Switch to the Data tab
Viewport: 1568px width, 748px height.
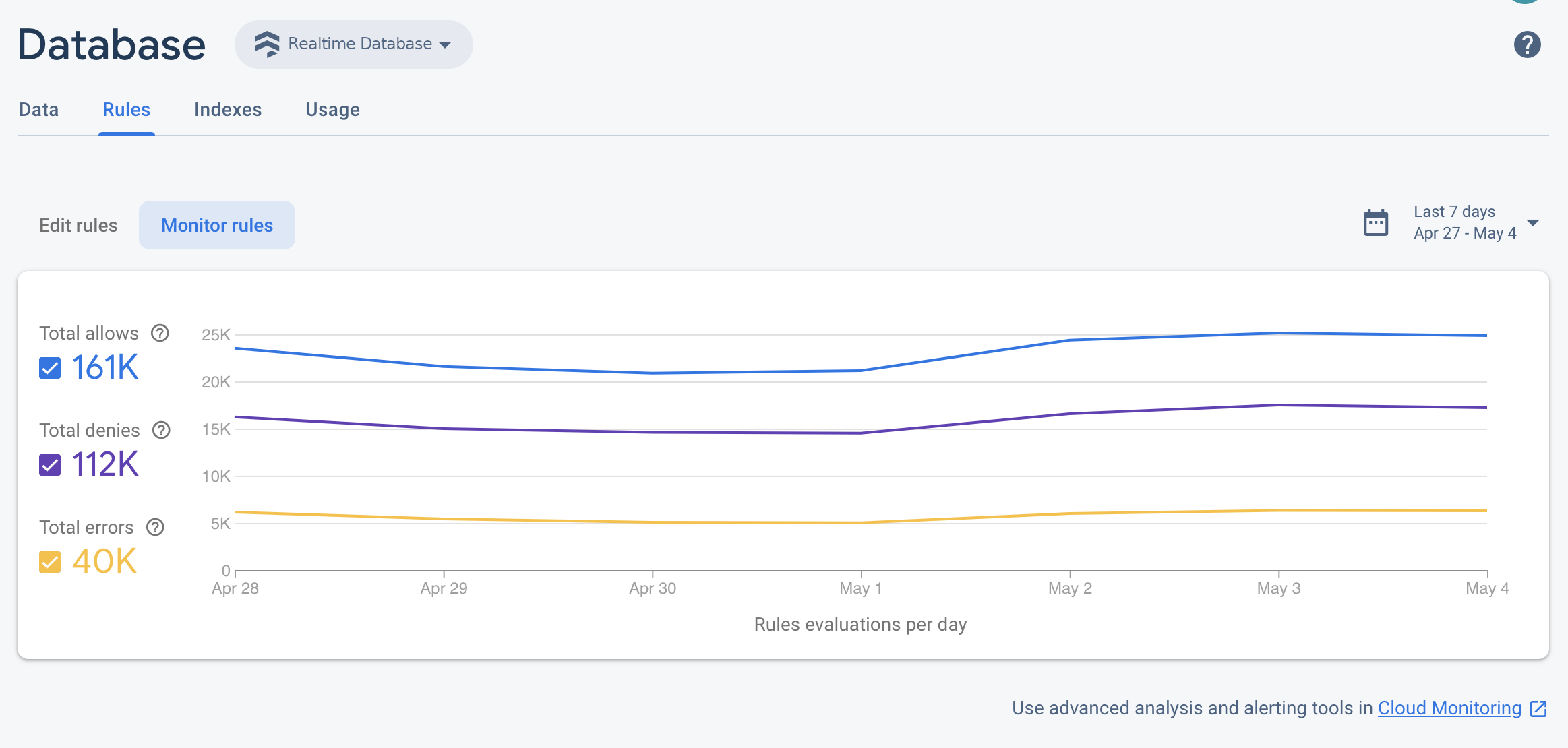coord(39,109)
